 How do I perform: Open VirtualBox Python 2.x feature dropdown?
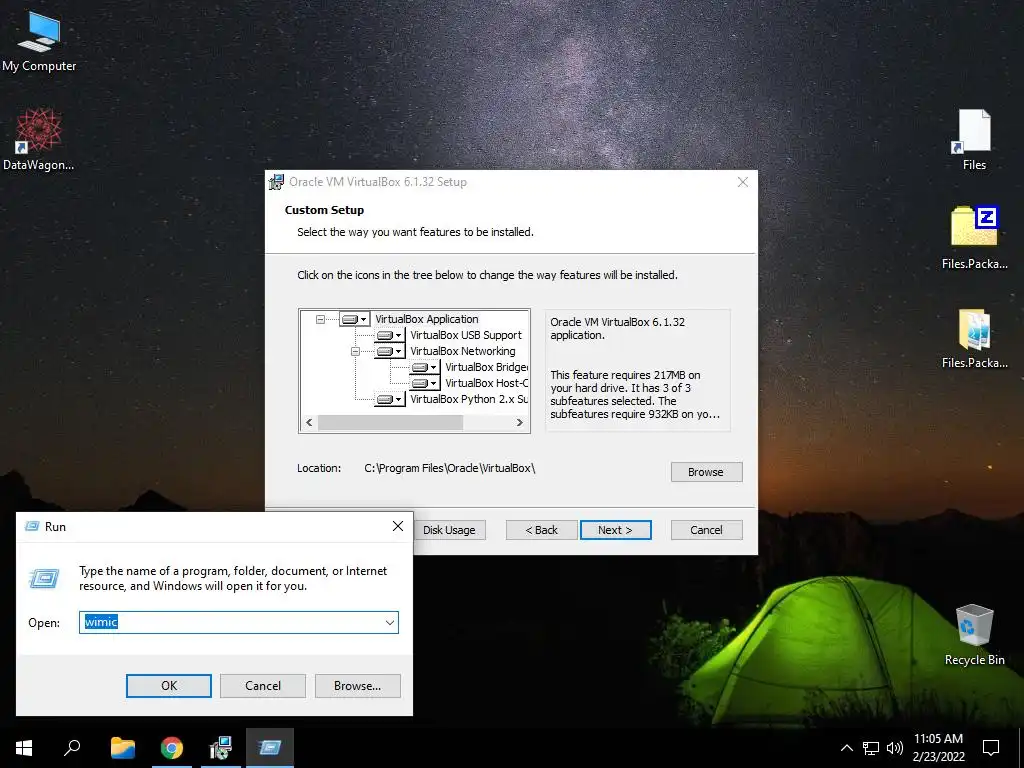point(390,399)
